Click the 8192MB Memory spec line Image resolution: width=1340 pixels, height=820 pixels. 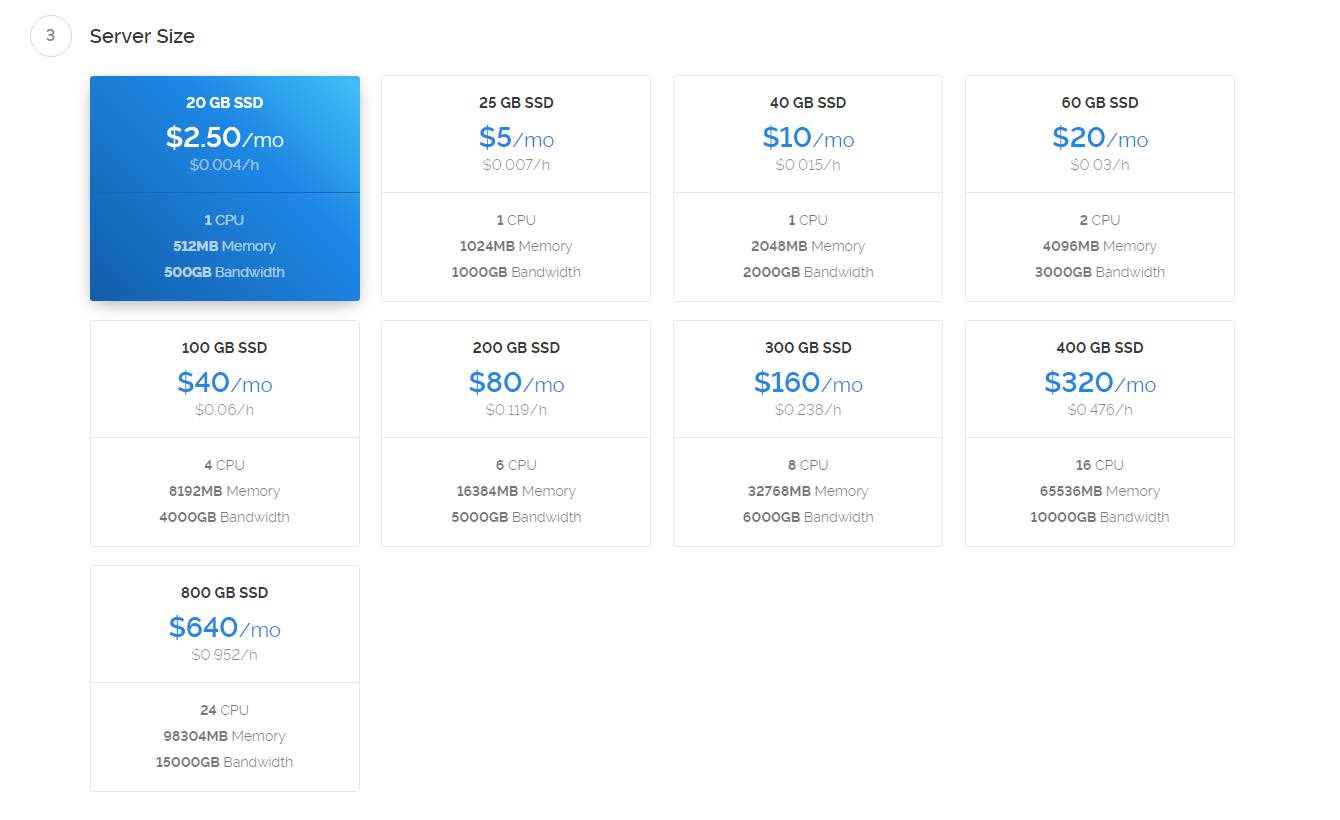224,491
